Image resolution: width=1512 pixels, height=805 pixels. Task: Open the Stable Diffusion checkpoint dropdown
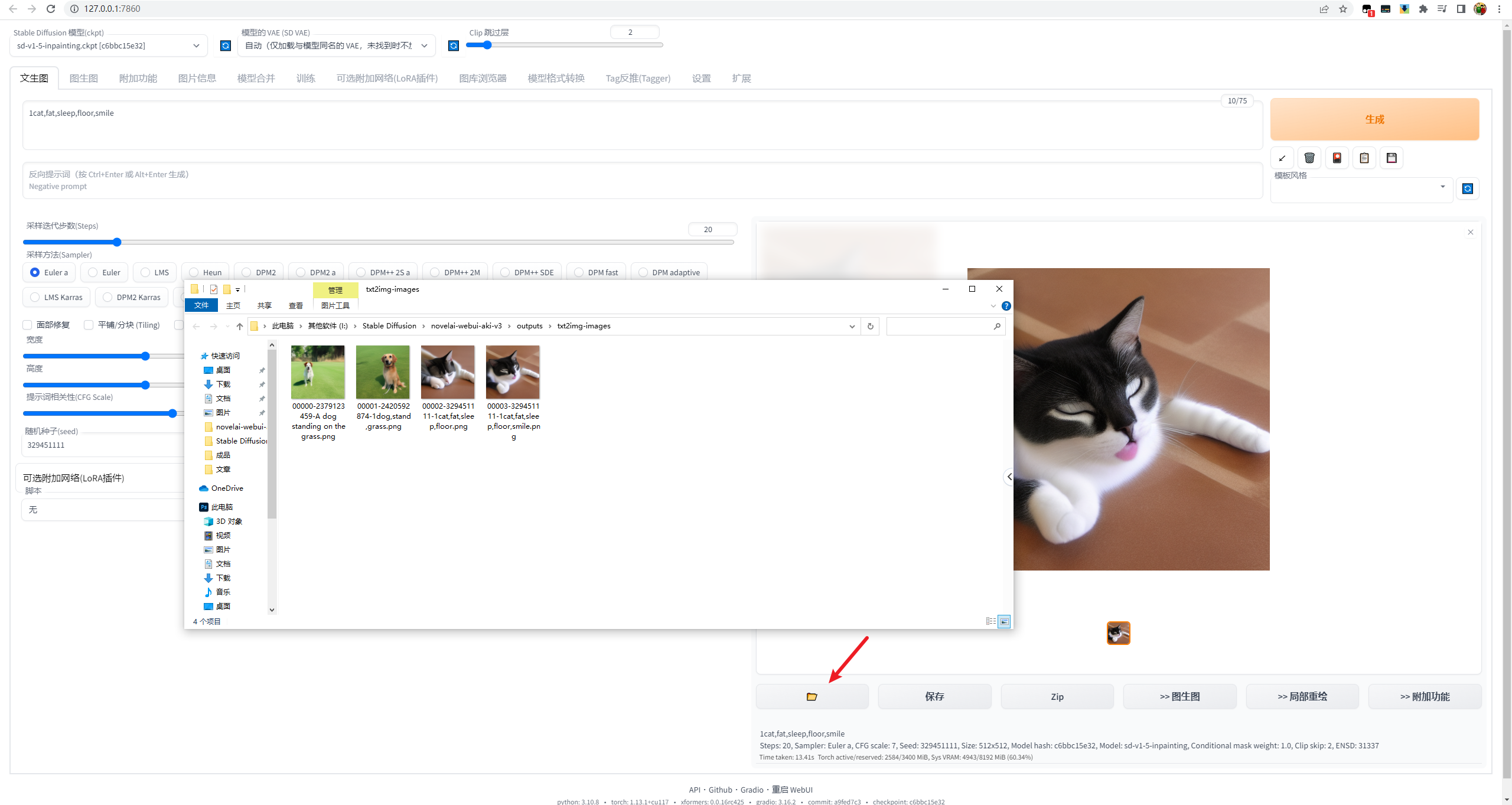pyautogui.click(x=109, y=45)
